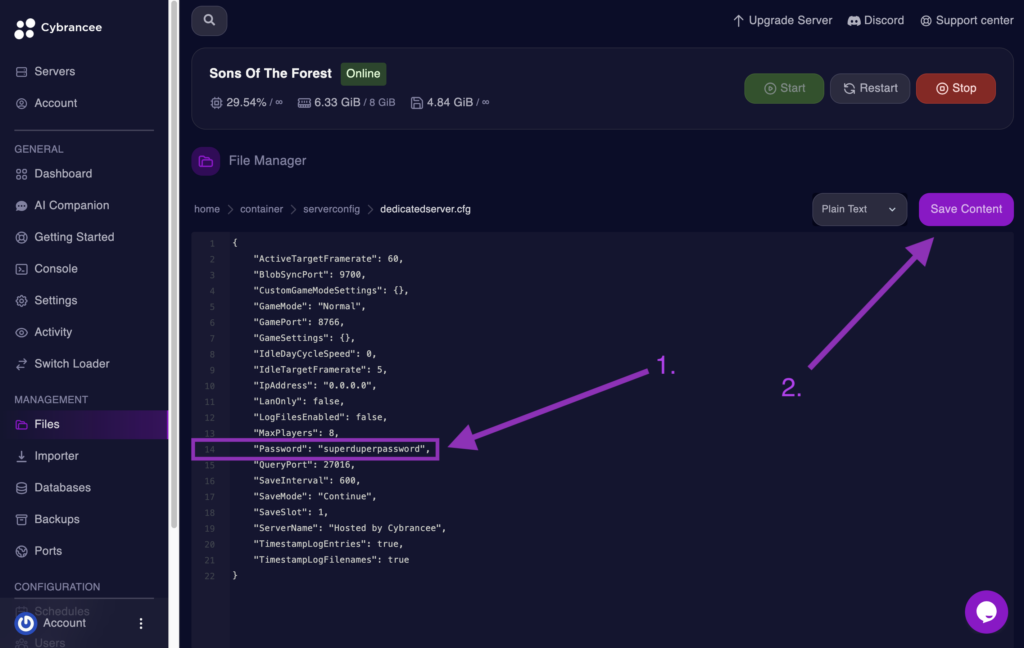Open the Servers page
Image resolution: width=1024 pixels, height=648 pixels.
54,72
